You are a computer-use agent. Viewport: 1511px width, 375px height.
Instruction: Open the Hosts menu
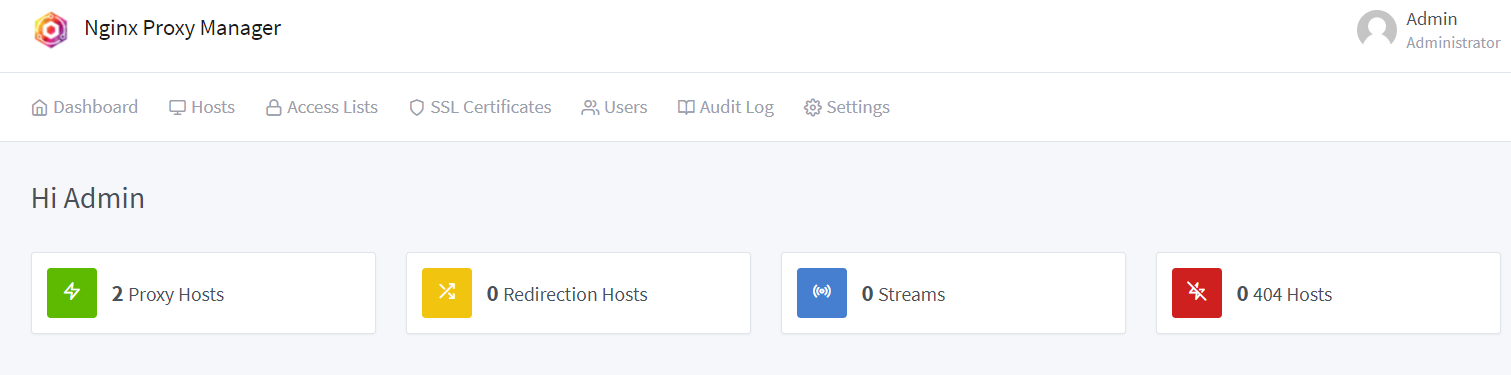[202, 107]
